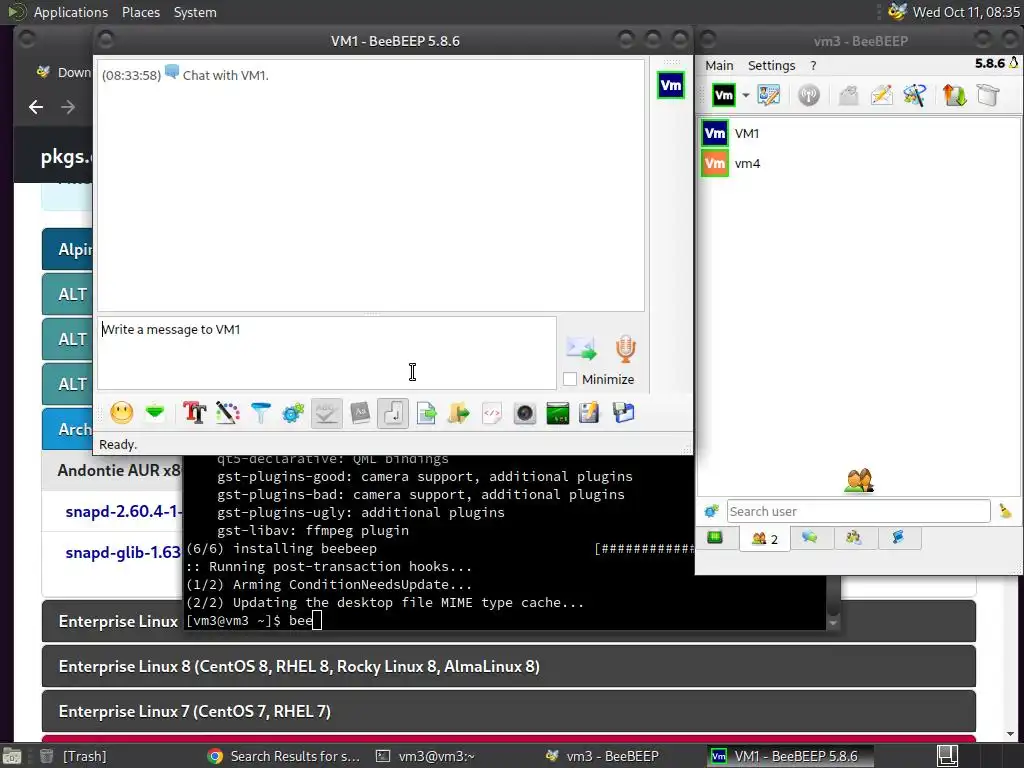The image size is (1024, 768).
Task: Toggle spell checking button in chat toolbar
Action: coord(327,413)
